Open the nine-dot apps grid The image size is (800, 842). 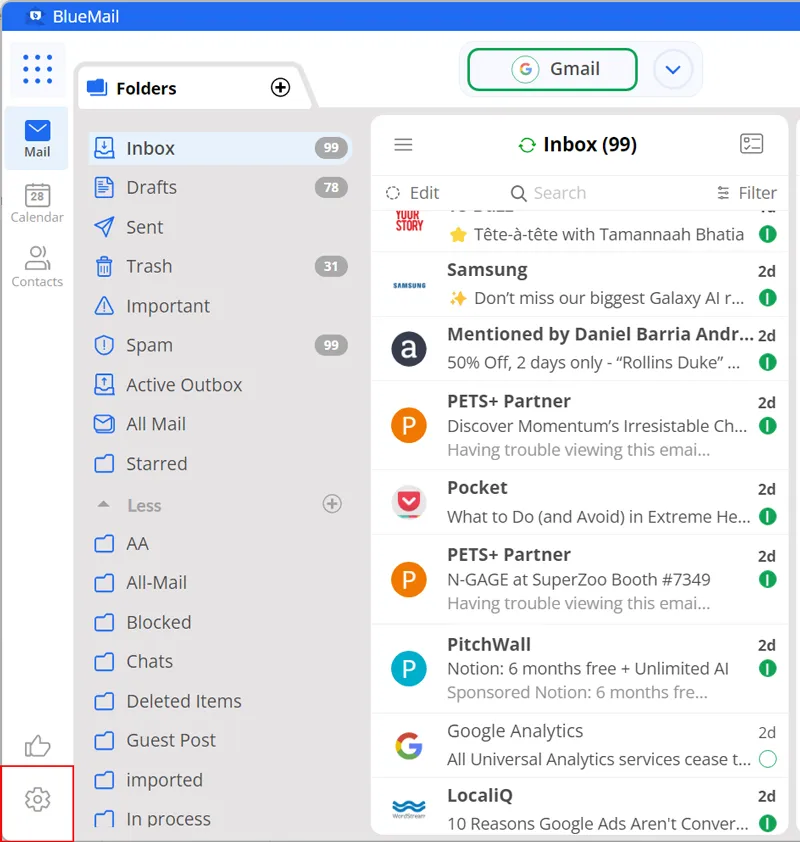pos(38,69)
